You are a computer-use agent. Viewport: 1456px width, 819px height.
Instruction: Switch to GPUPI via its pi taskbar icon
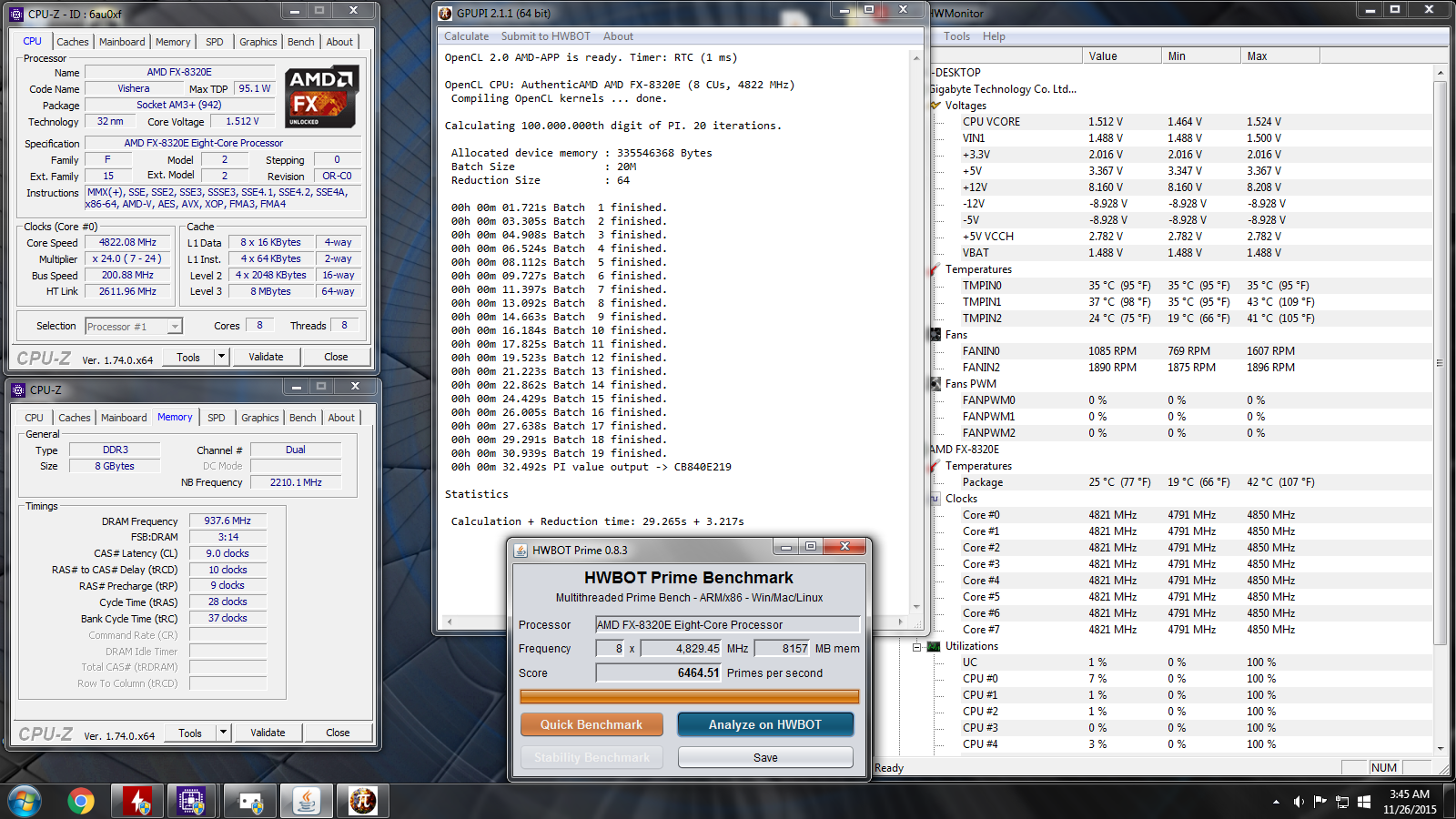pos(363,801)
